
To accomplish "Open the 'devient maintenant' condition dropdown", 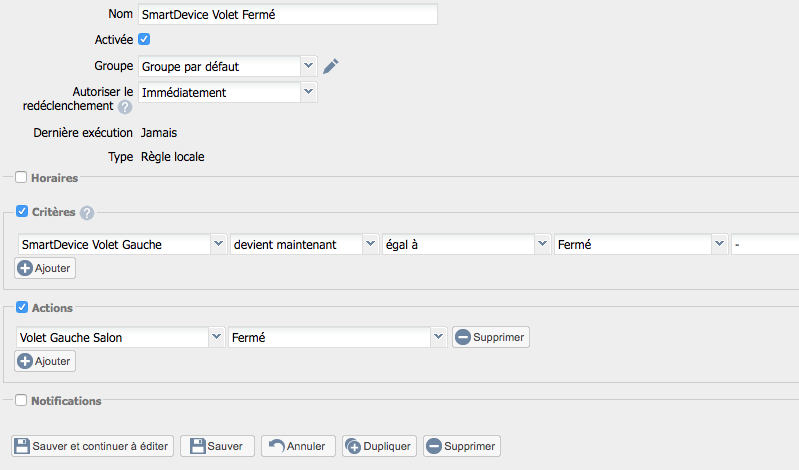I will pyautogui.click(x=303, y=244).
